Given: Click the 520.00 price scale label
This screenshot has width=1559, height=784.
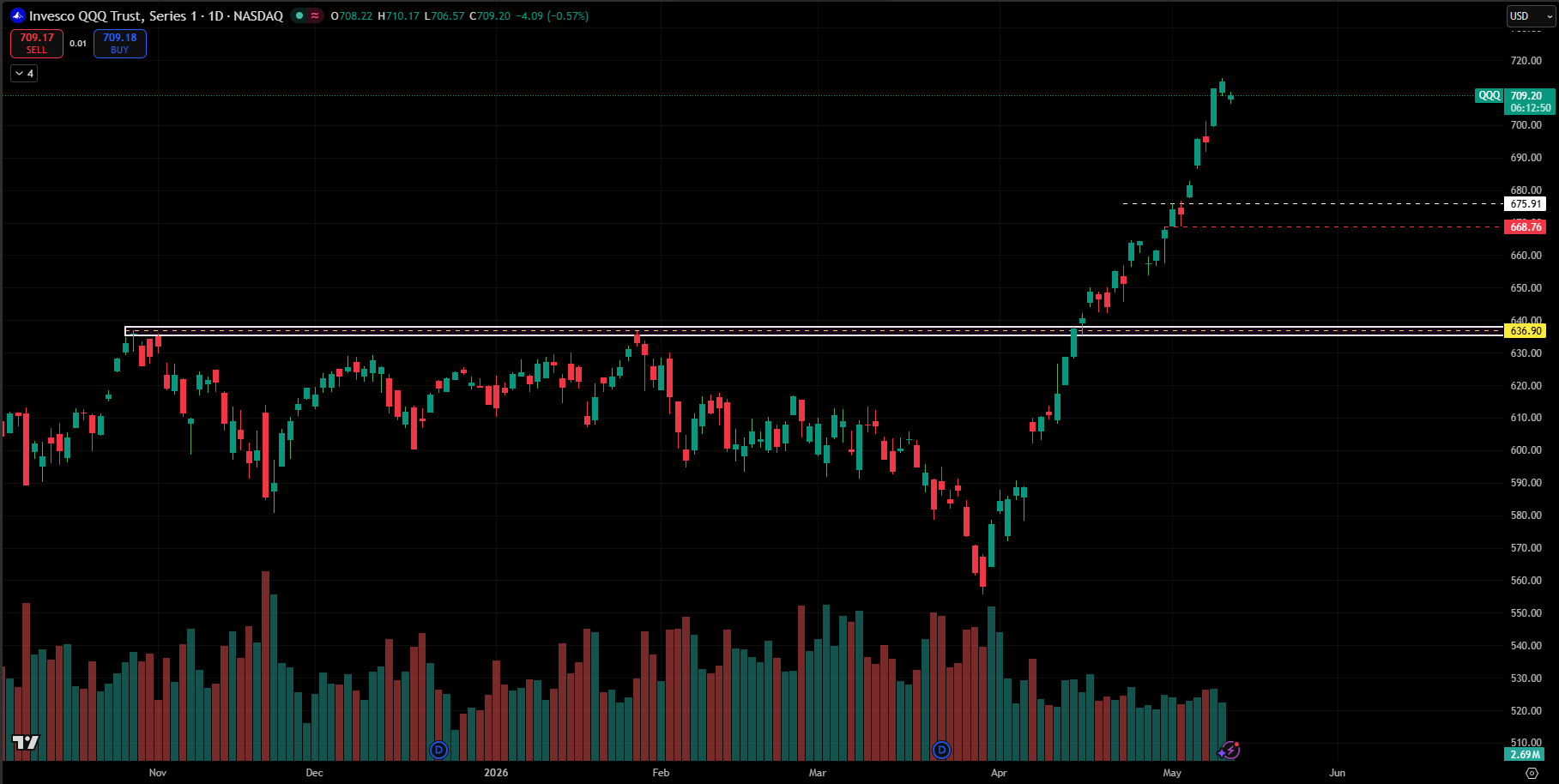Looking at the screenshot, I should point(1526,711).
